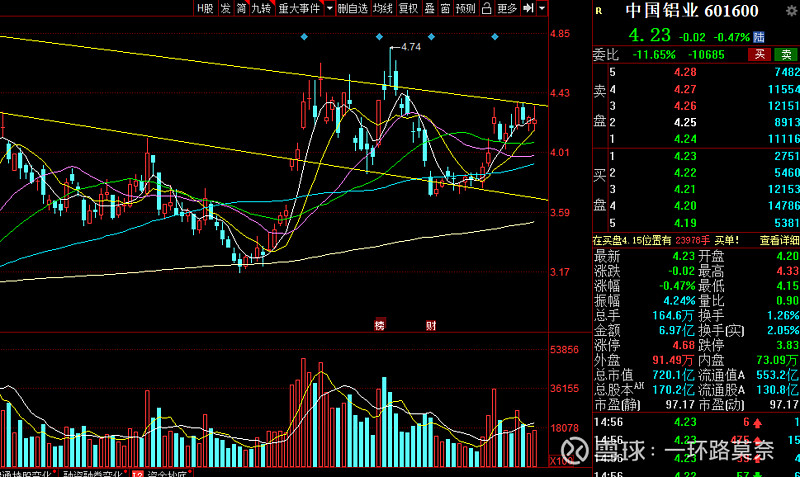
Task: Click the 涨停 limit-up value 4.68
Action: tap(683, 345)
